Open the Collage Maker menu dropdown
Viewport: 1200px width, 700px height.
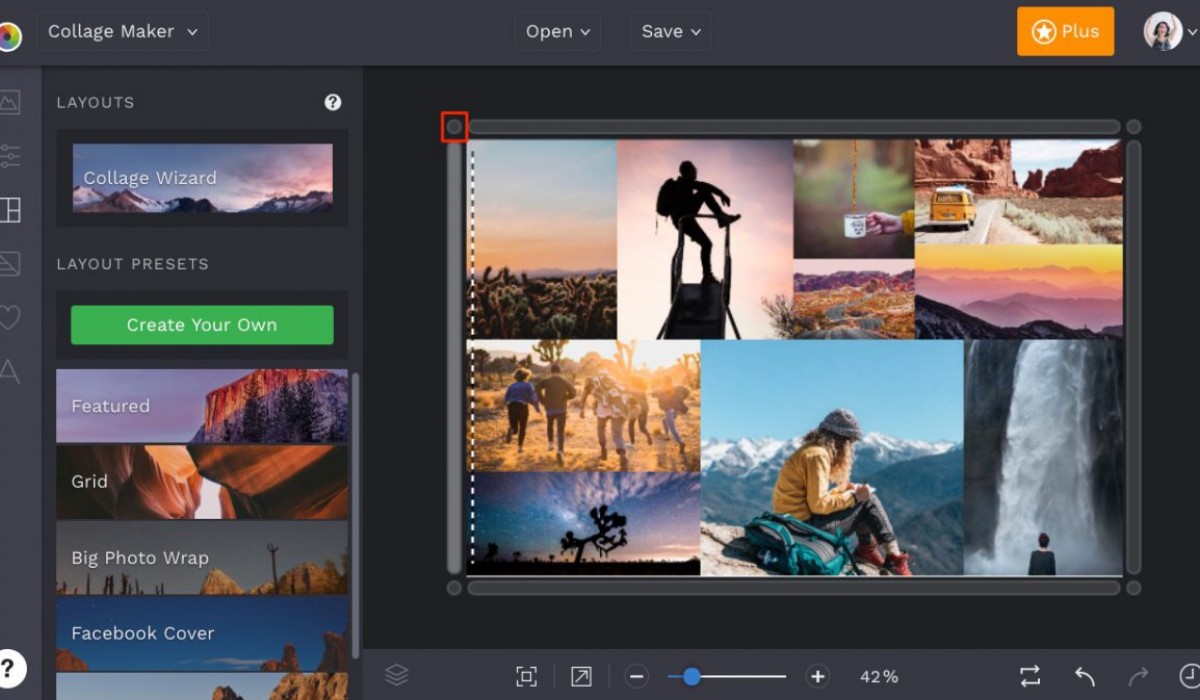pyautogui.click(x=122, y=31)
